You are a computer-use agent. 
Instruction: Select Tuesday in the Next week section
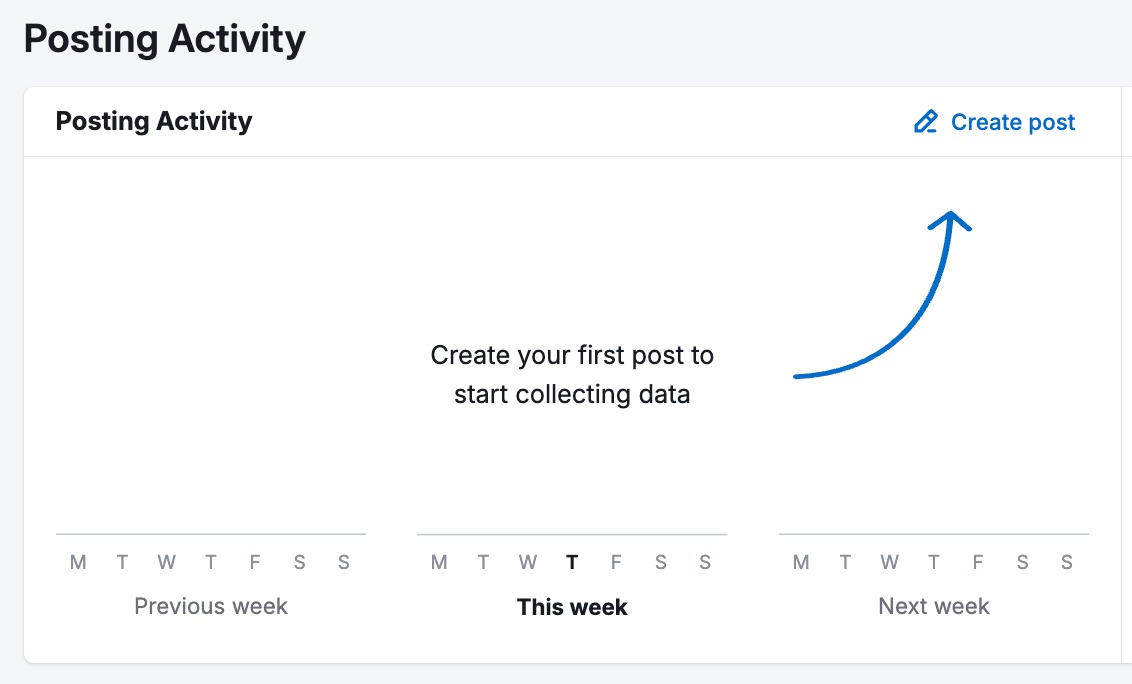click(845, 562)
